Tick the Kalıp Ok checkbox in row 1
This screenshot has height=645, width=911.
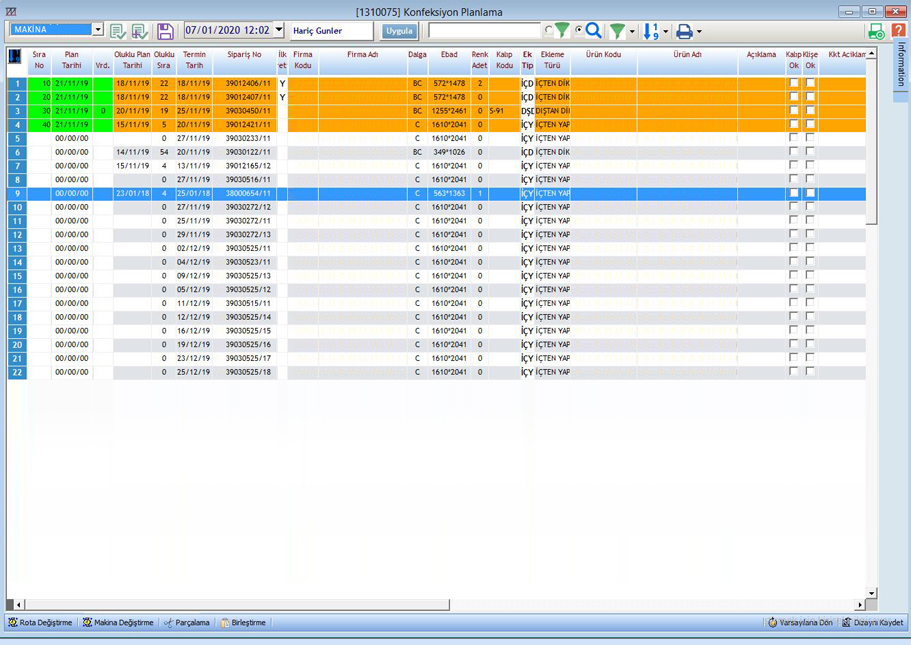[x=794, y=84]
